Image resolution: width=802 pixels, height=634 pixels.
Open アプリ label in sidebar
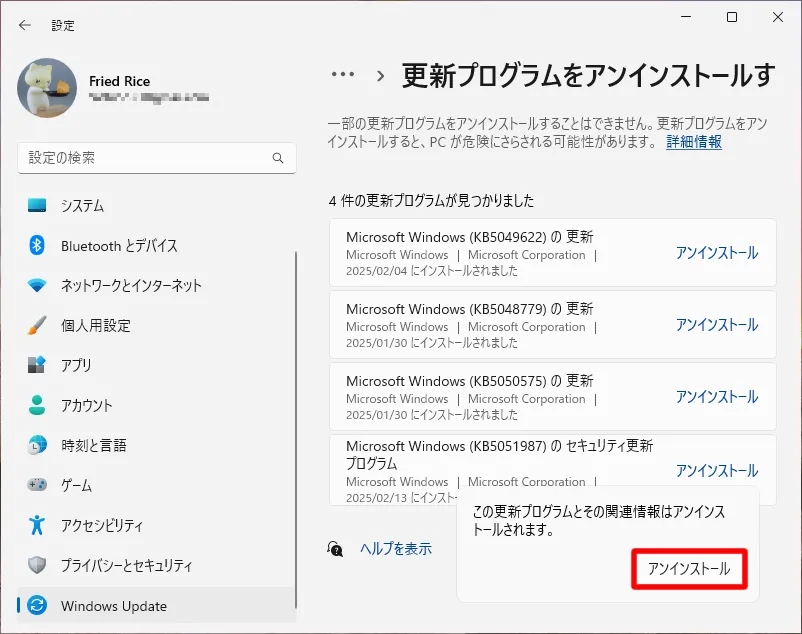(x=76, y=365)
